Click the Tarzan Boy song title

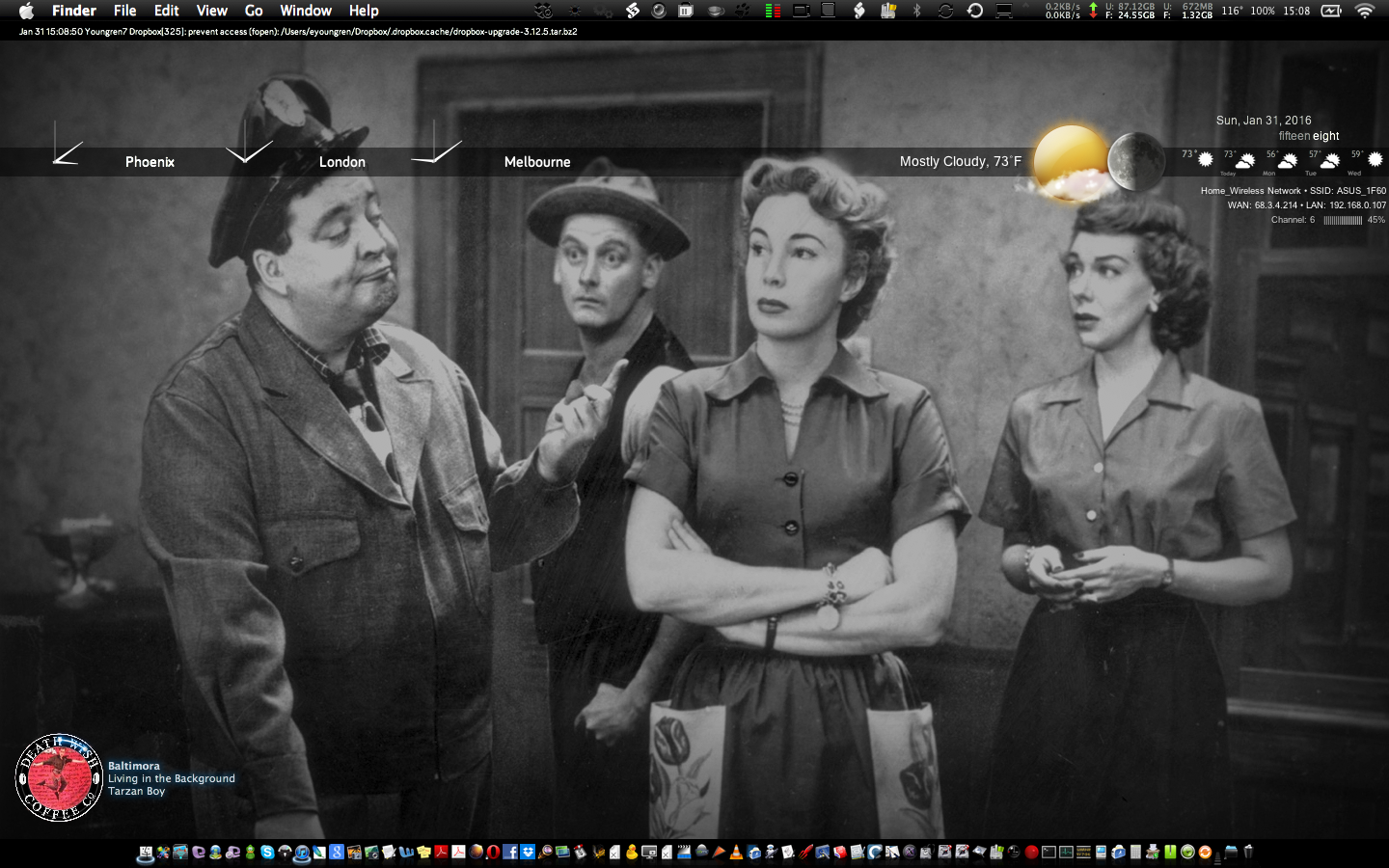[136, 791]
